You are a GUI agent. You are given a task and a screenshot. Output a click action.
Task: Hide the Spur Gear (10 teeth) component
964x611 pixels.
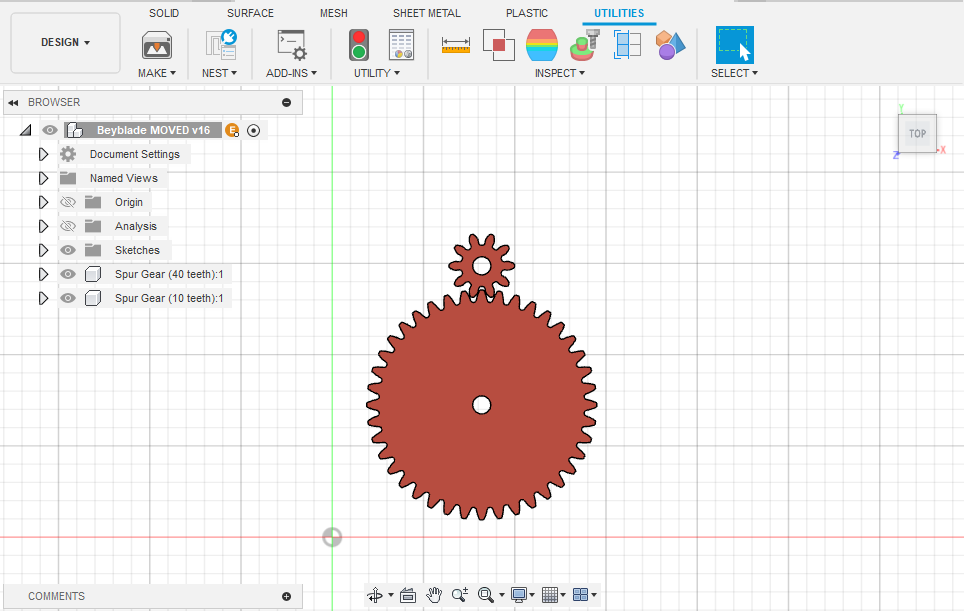click(68, 297)
